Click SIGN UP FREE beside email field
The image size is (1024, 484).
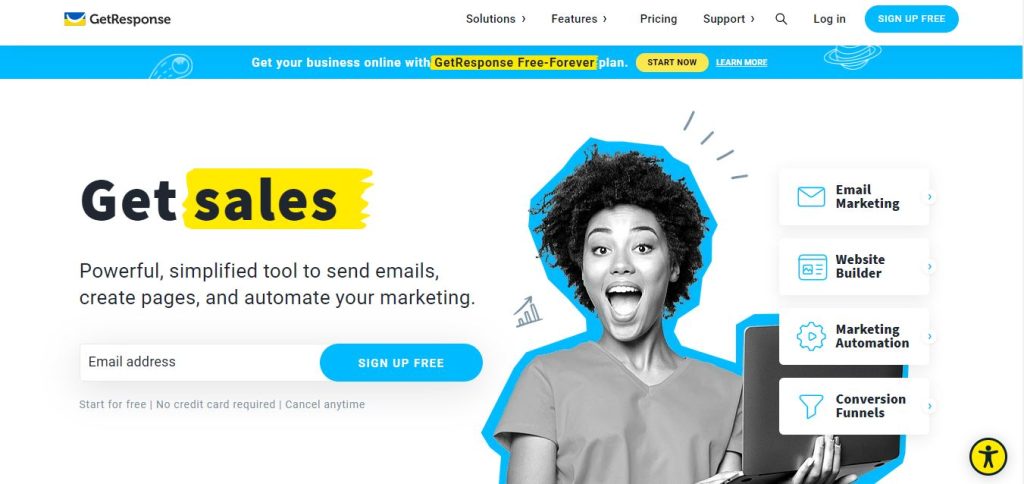(401, 363)
